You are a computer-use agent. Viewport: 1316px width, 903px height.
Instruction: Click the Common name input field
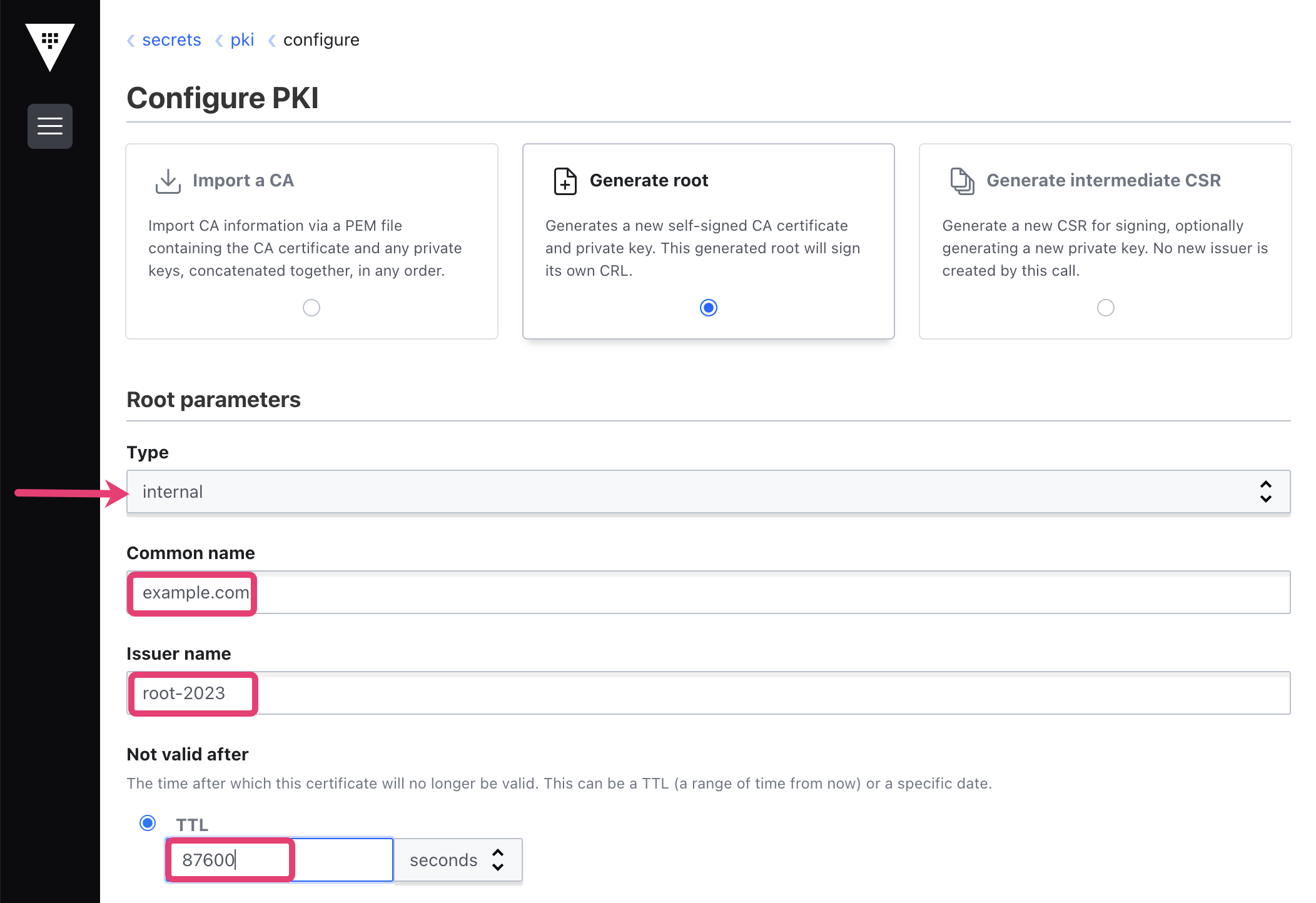coord(709,592)
